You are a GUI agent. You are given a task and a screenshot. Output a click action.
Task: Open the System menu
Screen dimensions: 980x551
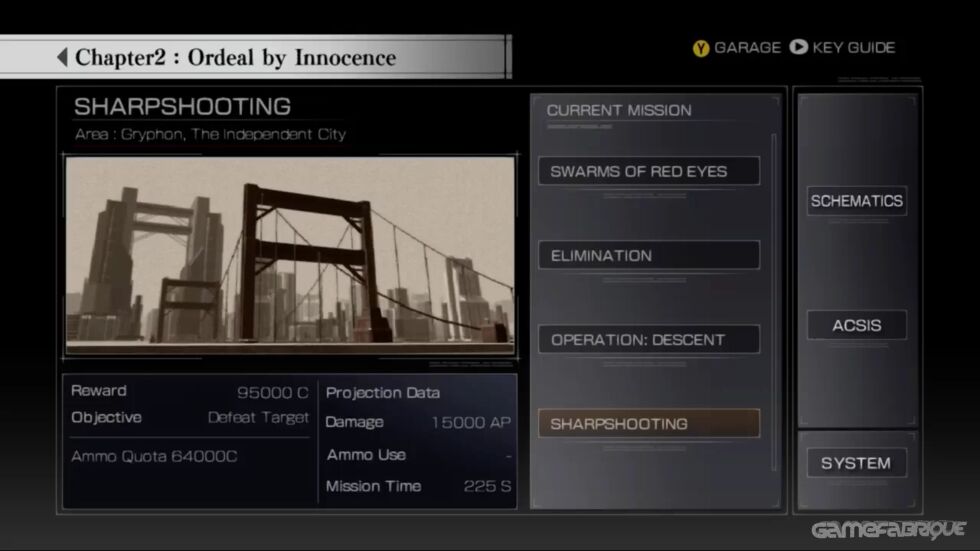tap(856, 463)
